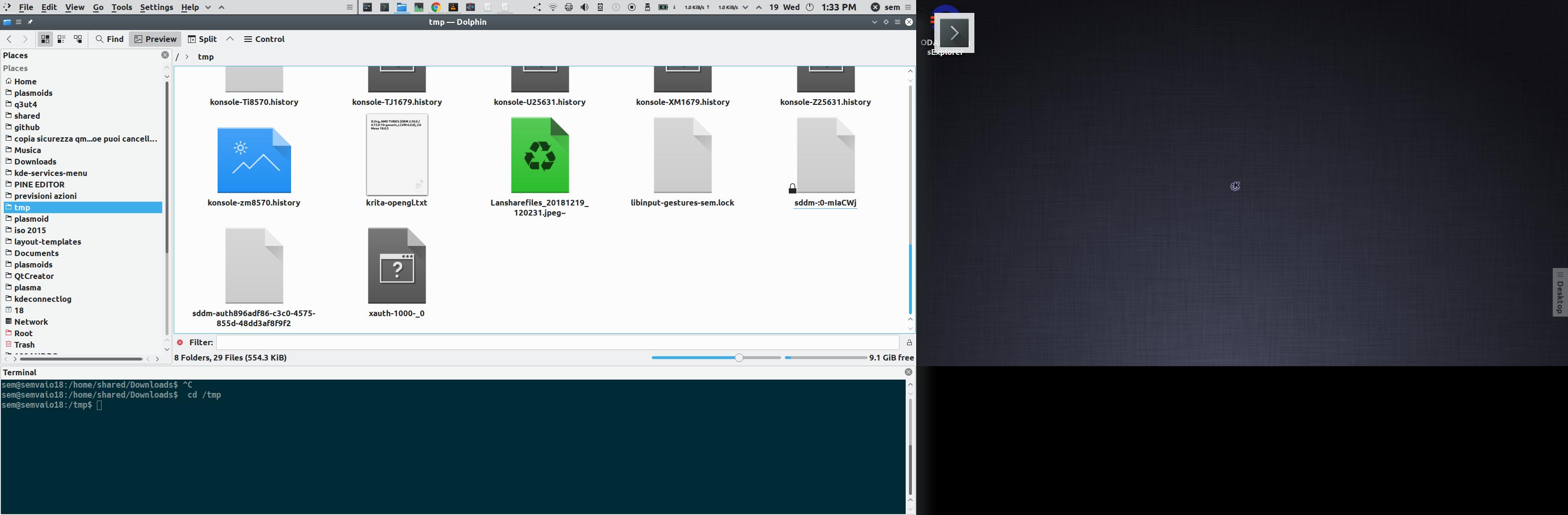
Task: Open Root in Places
Action: 83,333
